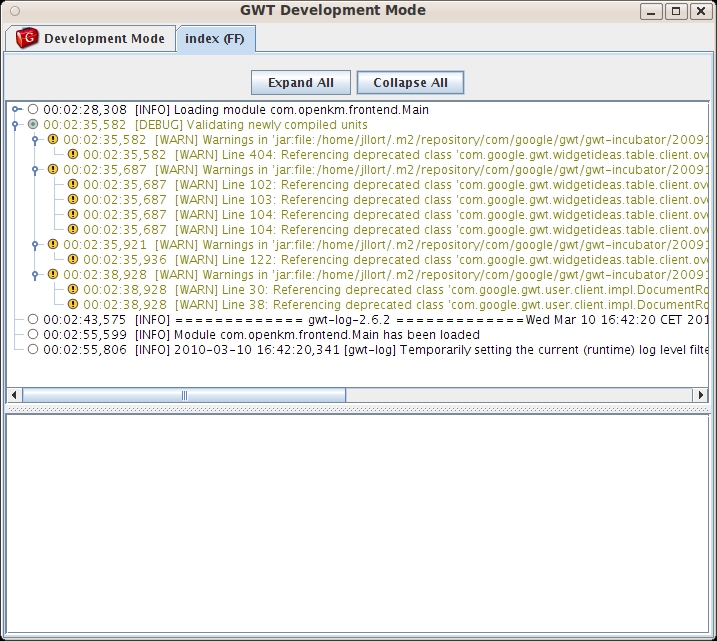The width and height of the screenshot is (717, 641).
Task: Select the index (FF) tab
Action: pos(215,39)
